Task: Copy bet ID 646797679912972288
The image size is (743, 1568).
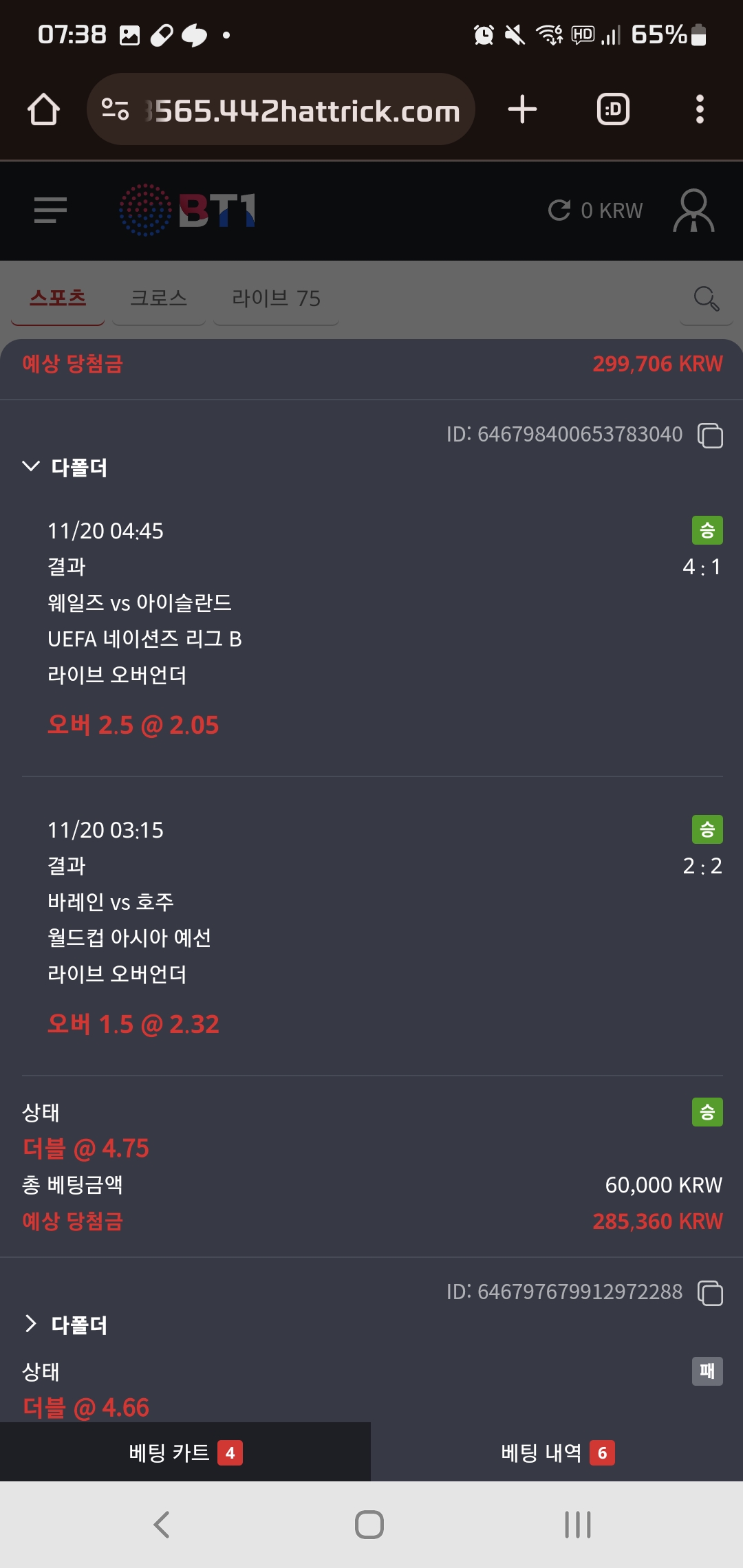Action: (x=710, y=1293)
